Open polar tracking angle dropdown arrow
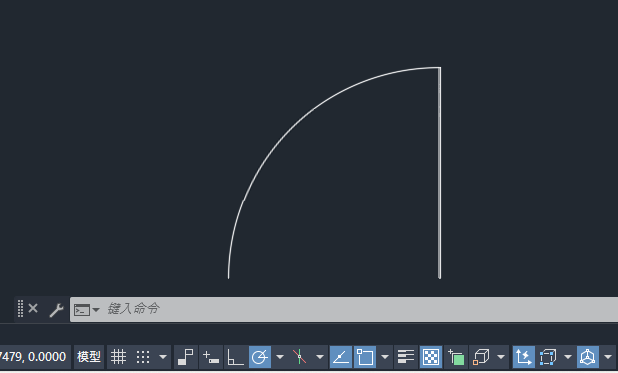The height and width of the screenshot is (373, 618). (x=280, y=357)
